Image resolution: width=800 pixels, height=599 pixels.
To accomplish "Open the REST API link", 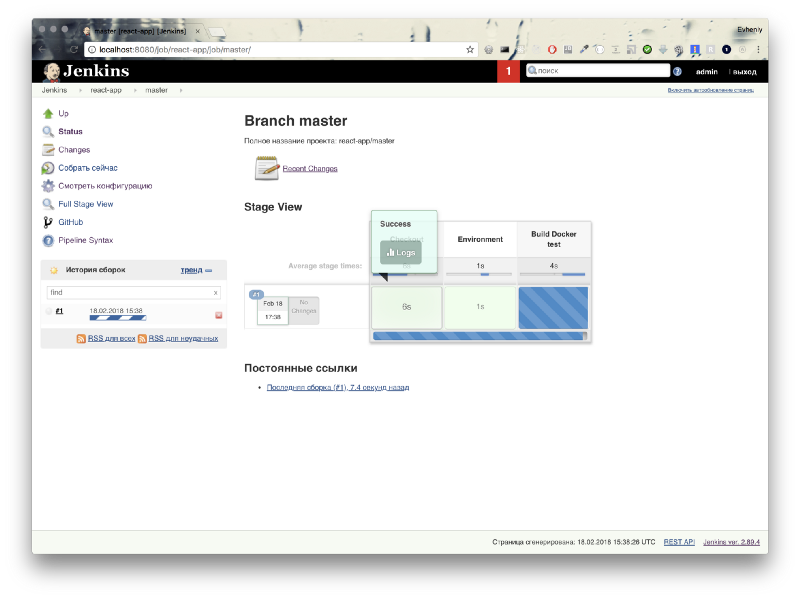I will point(679,542).
